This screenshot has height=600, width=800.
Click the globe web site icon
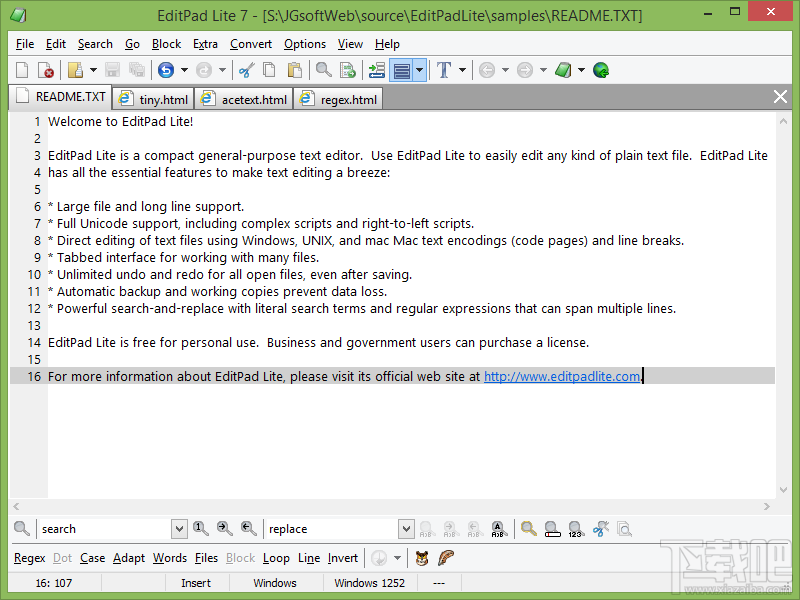601,70
